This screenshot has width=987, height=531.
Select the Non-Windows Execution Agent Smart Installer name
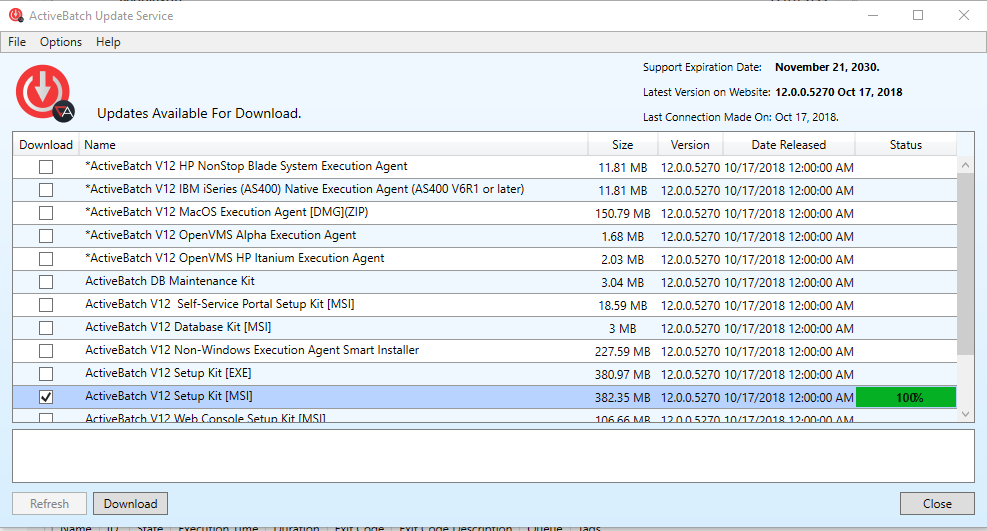coord(252,350)
